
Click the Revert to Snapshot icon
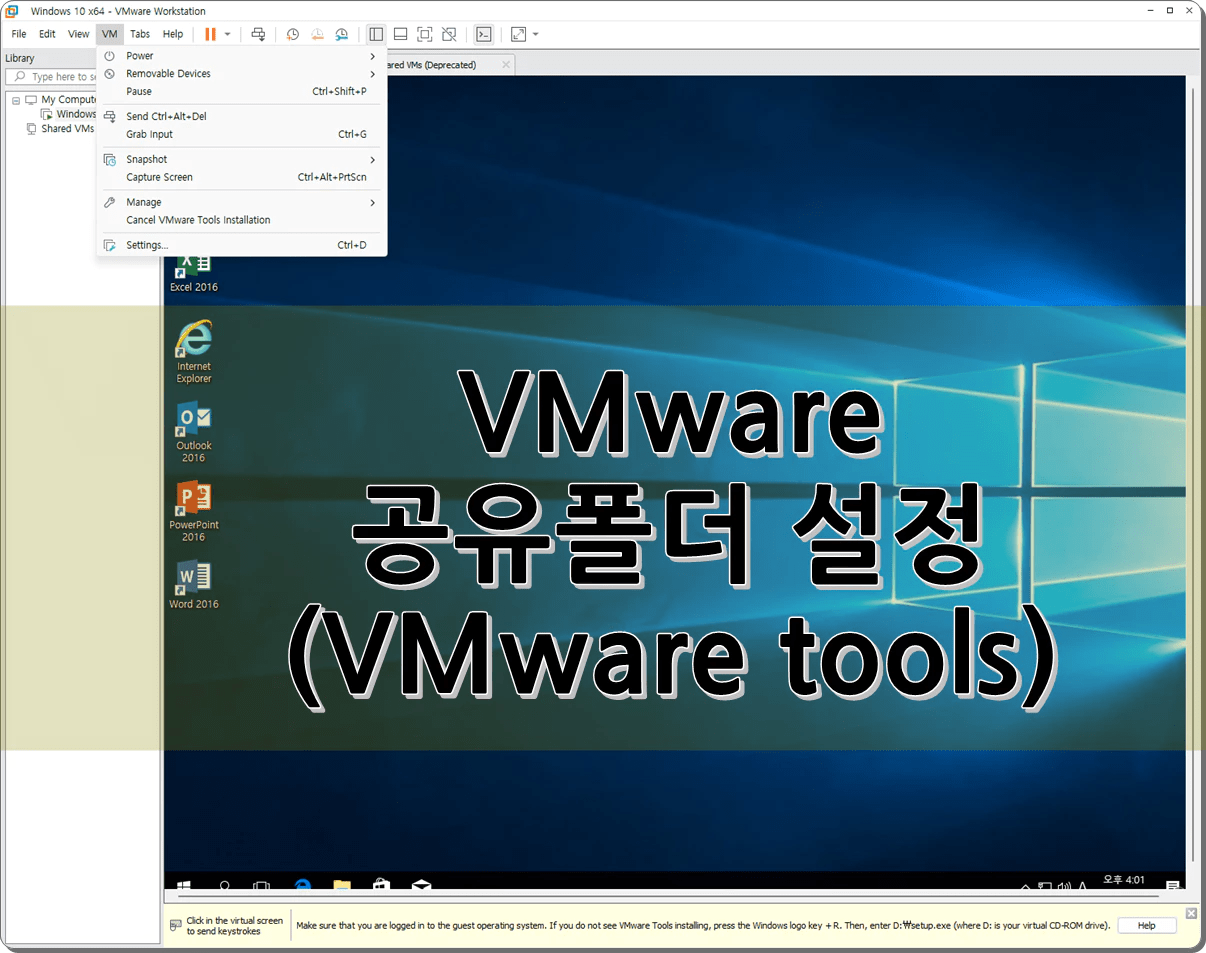pos(317,34)
